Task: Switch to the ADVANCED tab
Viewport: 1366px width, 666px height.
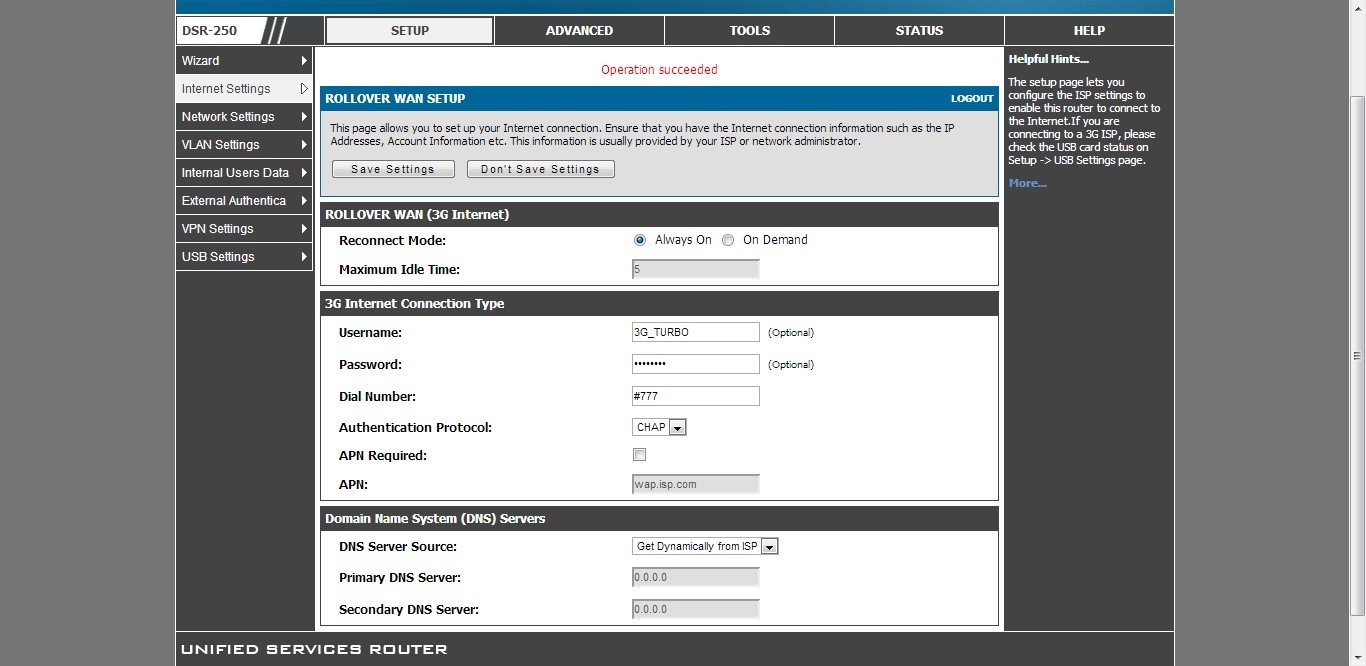Action: tap(579, 31)
